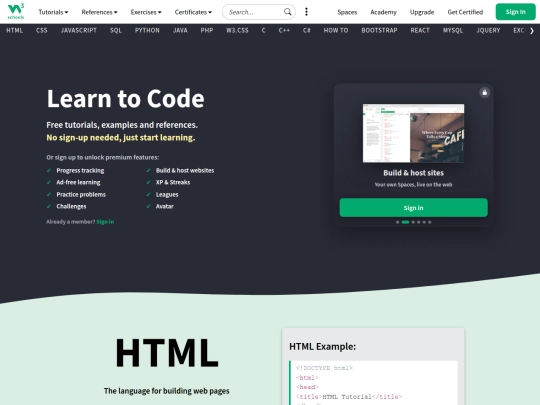Open the HOW TO topic
The image size is (540, 405).
336,30
